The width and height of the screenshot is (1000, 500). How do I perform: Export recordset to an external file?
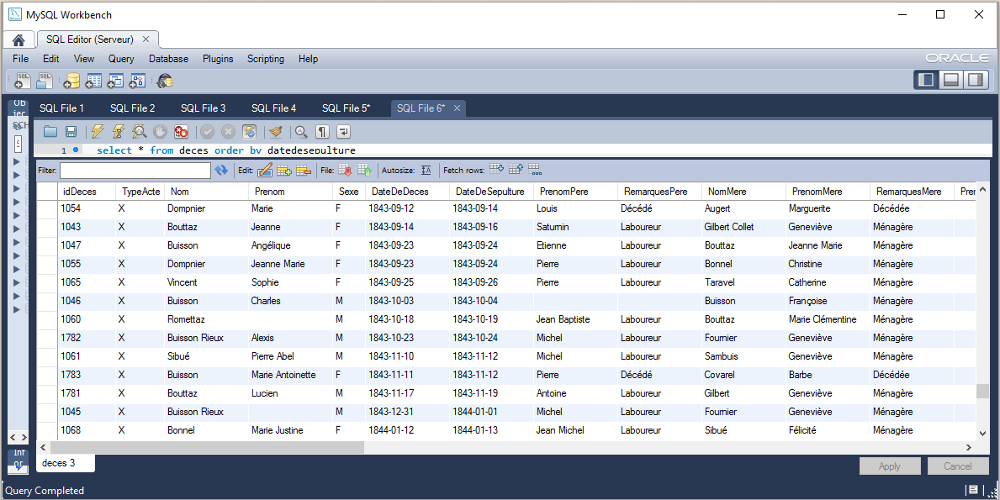pos(344,170)
